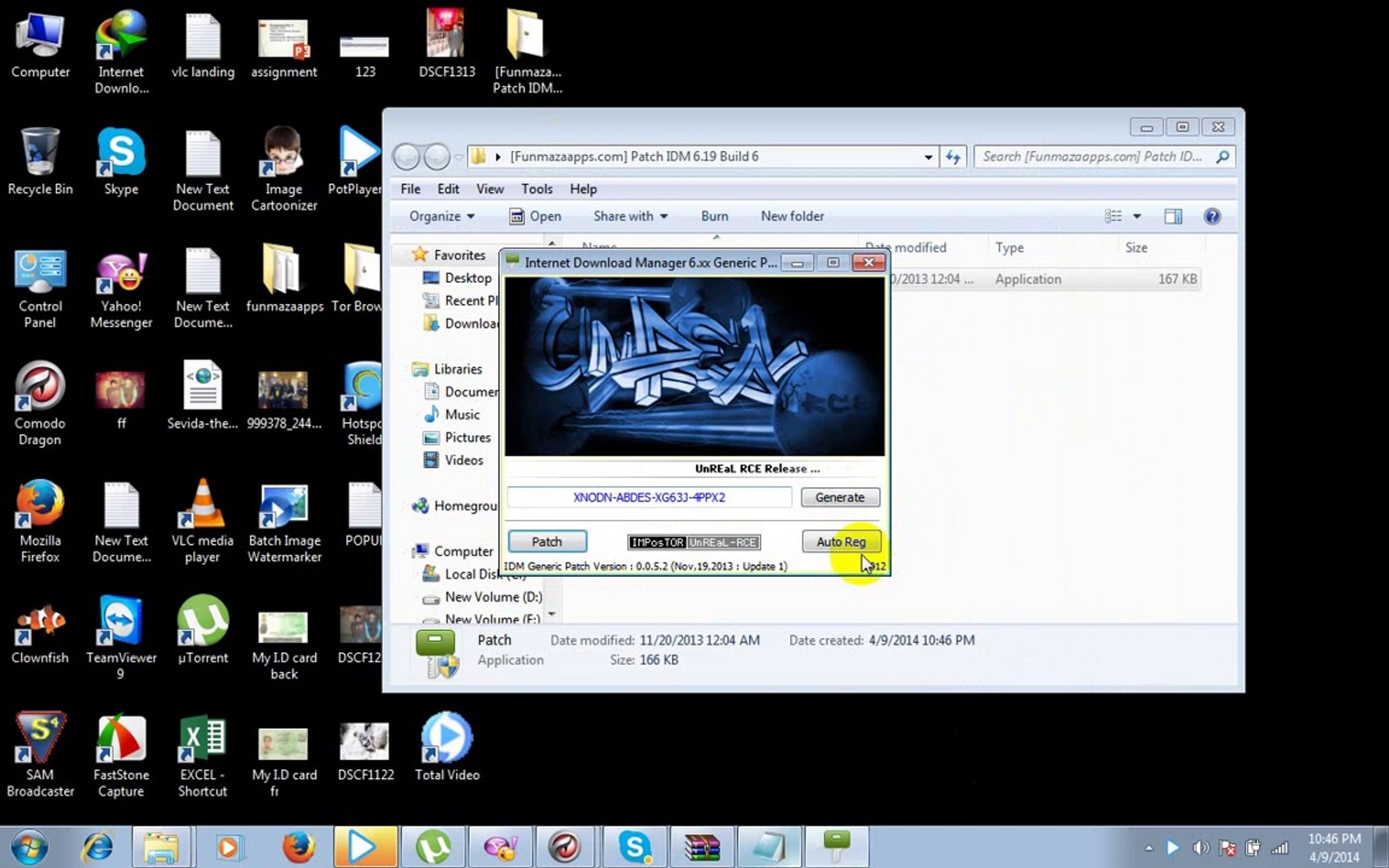
Task: Toggle the preview pane icon
Action: pyautogui.click(x=1173, y=216)
